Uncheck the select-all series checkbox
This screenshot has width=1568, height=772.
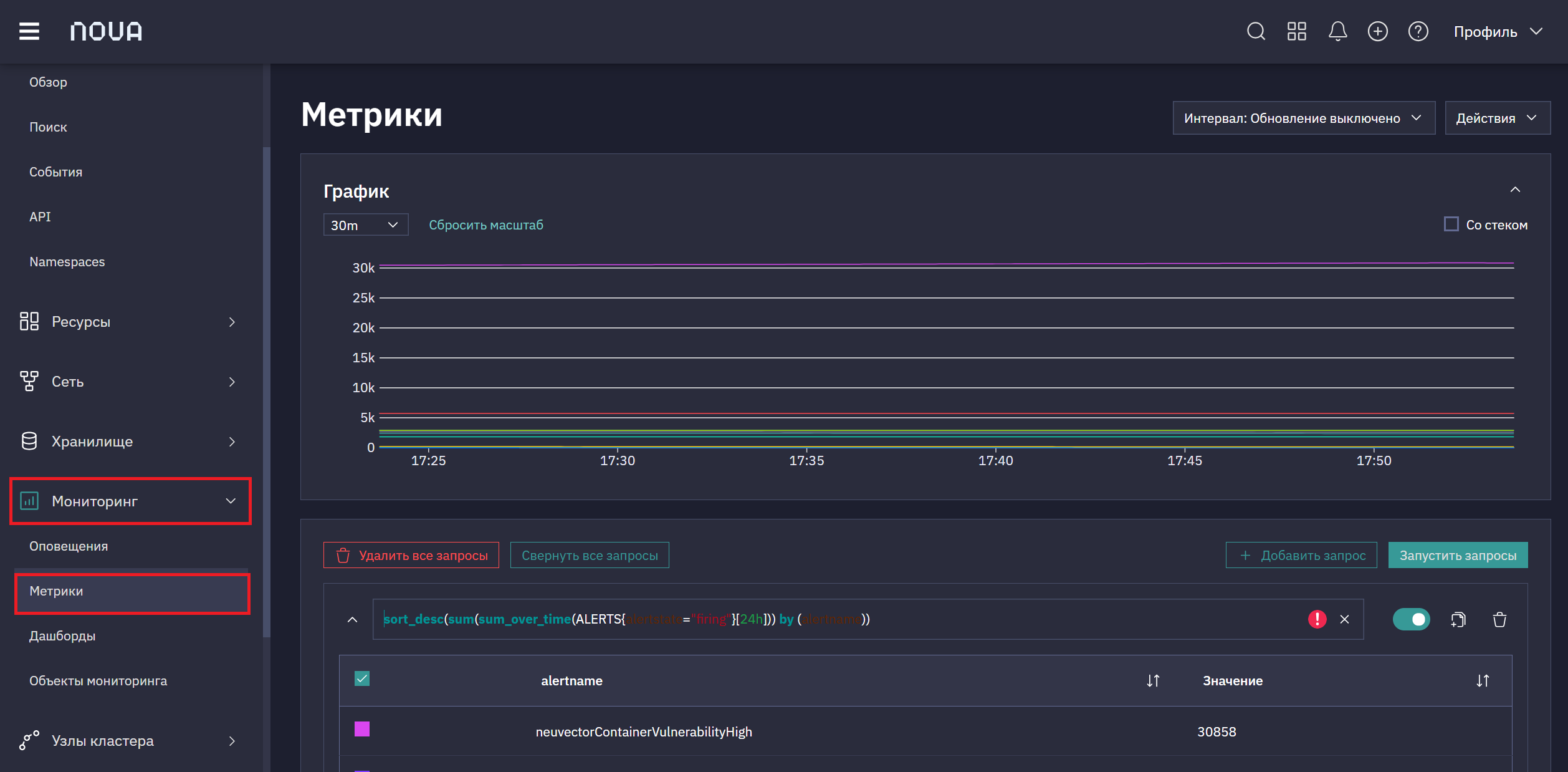(x=362, y=678)
